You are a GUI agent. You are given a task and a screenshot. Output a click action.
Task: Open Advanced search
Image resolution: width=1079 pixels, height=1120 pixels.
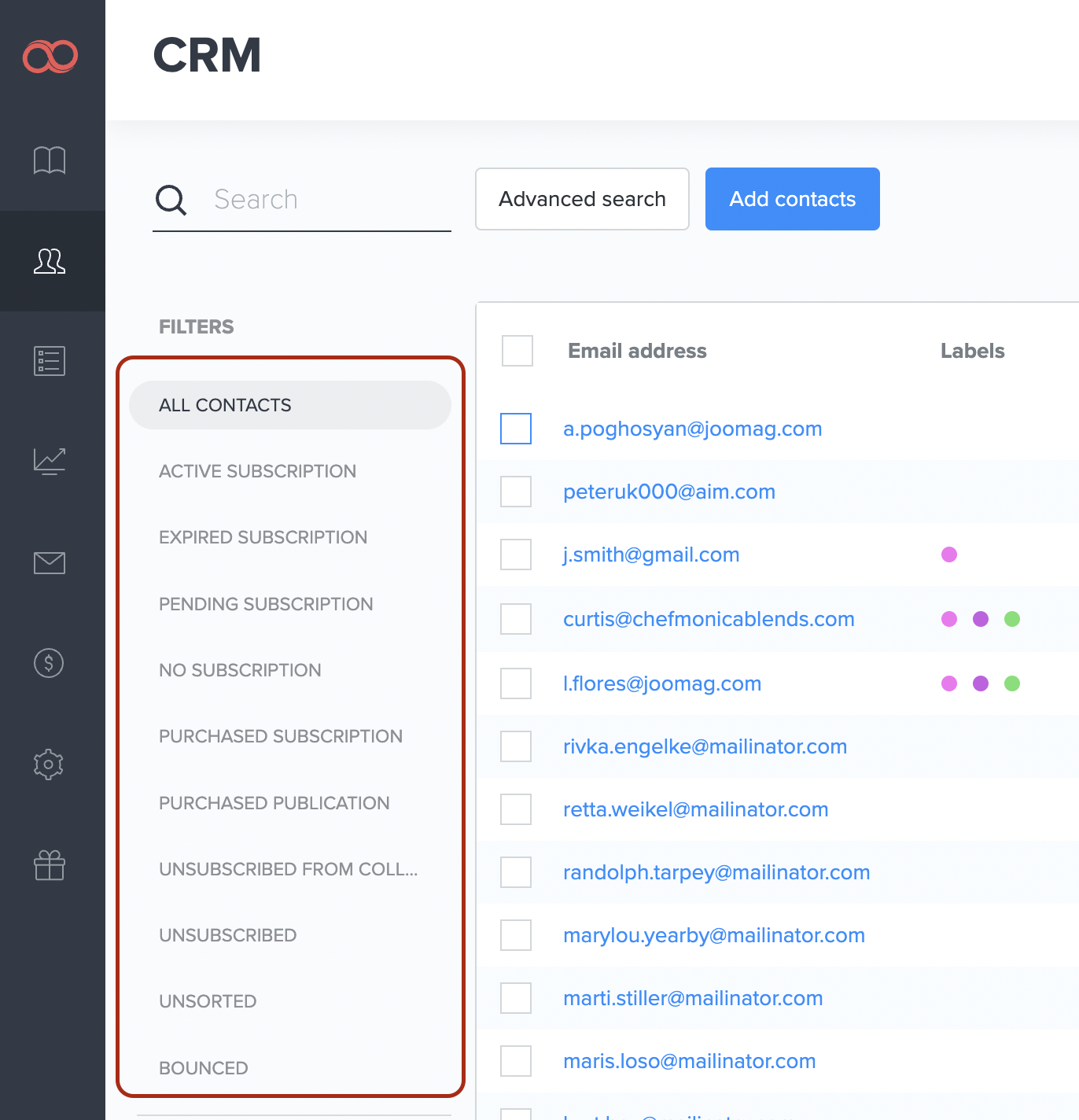pyautogui.click(x=582, y=199)
